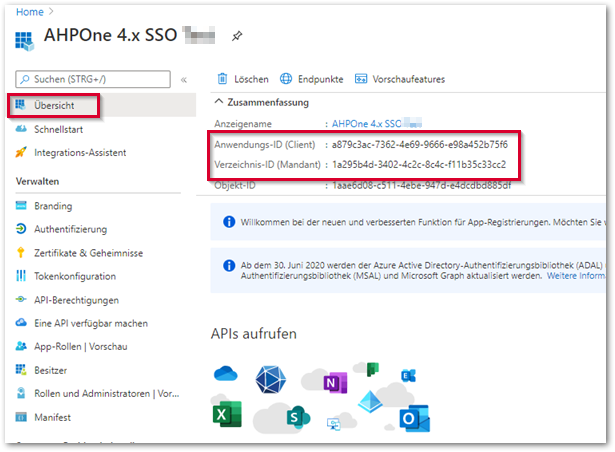Click the green Planner icon
The image size is (615, 452).
373,369
